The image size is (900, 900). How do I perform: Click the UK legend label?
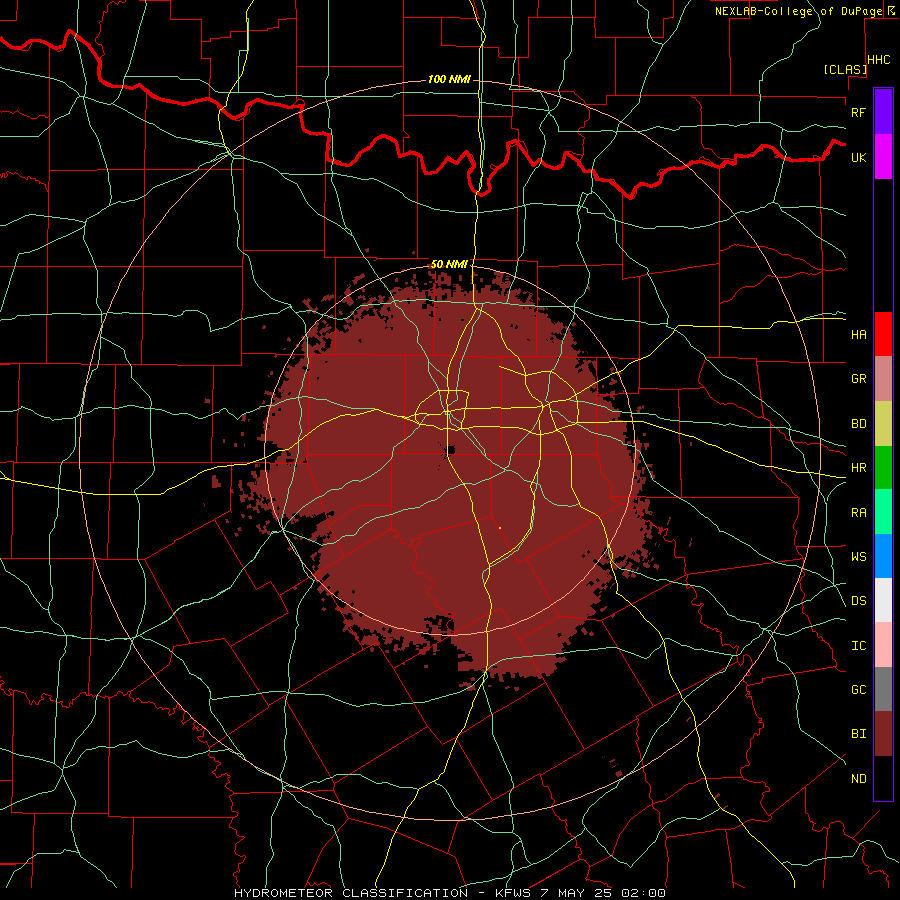point(859,157)
